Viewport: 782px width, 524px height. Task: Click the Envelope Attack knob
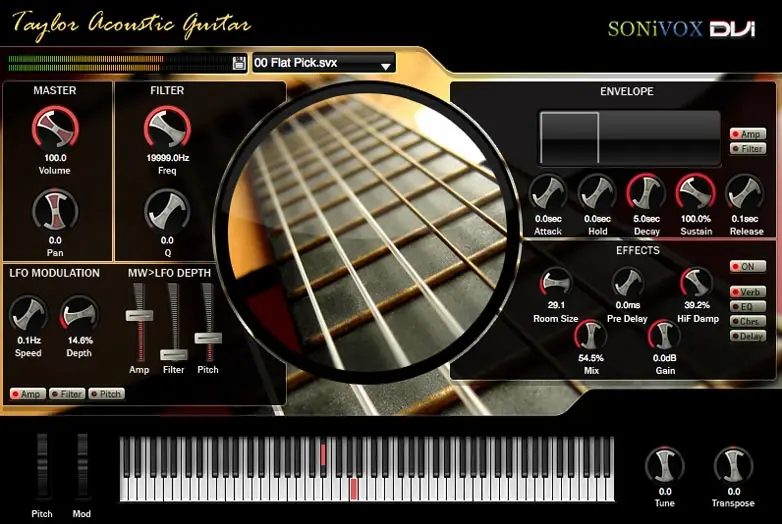(x=548, y=193)
